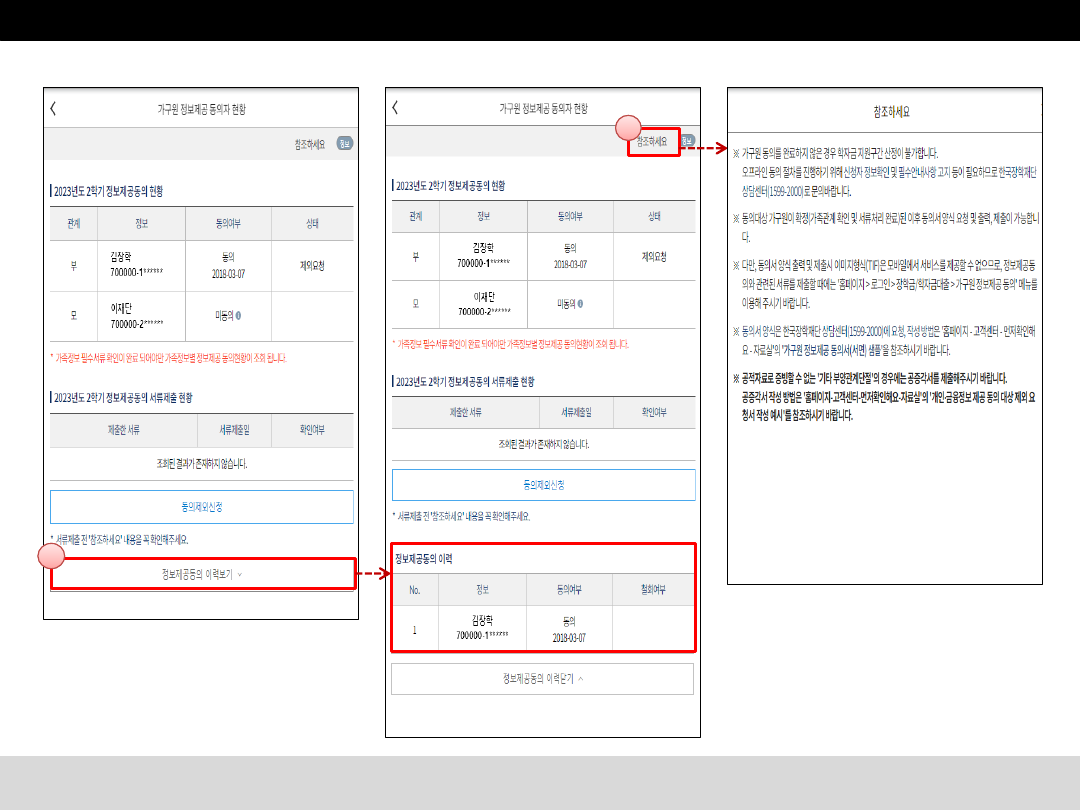Click the red circle marker above highlighted 참조하세요

pos(627,127)
